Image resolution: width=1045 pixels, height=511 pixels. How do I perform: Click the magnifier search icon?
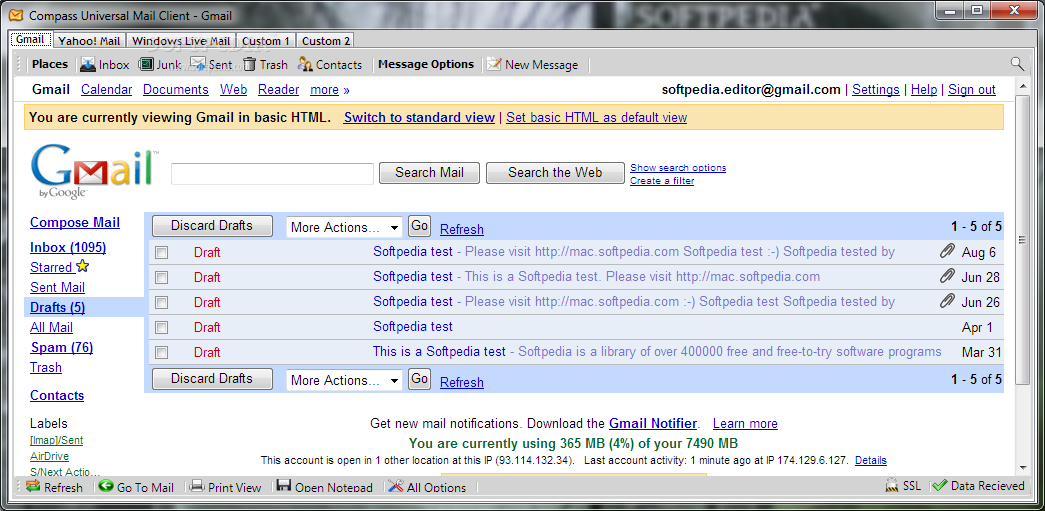point(1017,64)
